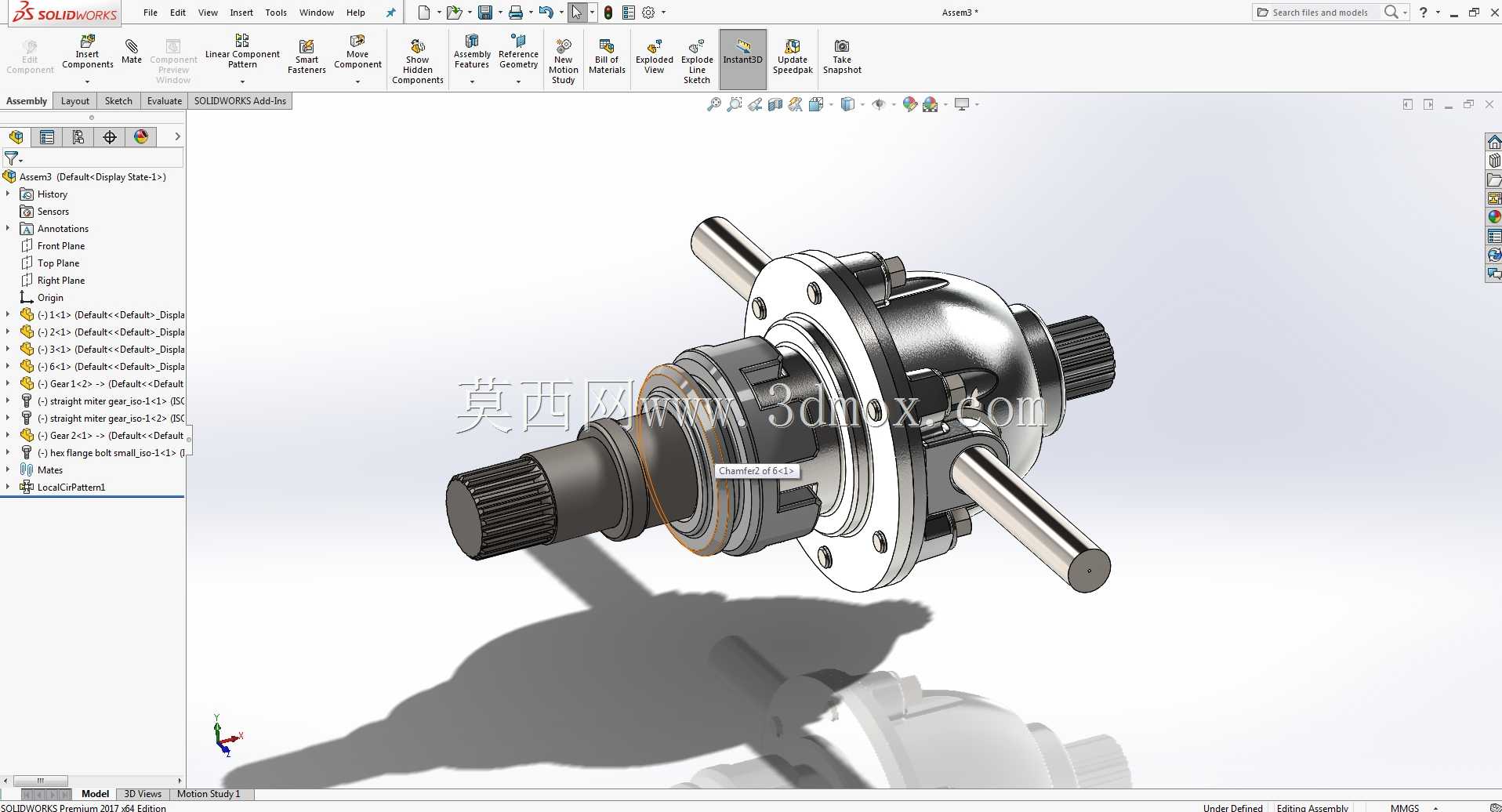Click Previous View icon
Image resolution: width=1502 pixels, height=812 pixels.
click(755, 104)
